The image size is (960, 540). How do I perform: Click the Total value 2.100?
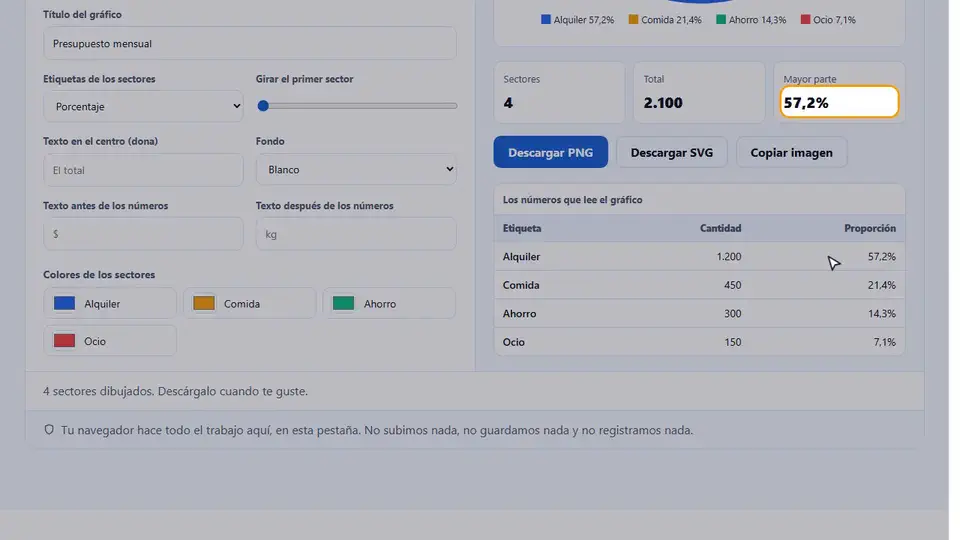click(x=663, y=103)
